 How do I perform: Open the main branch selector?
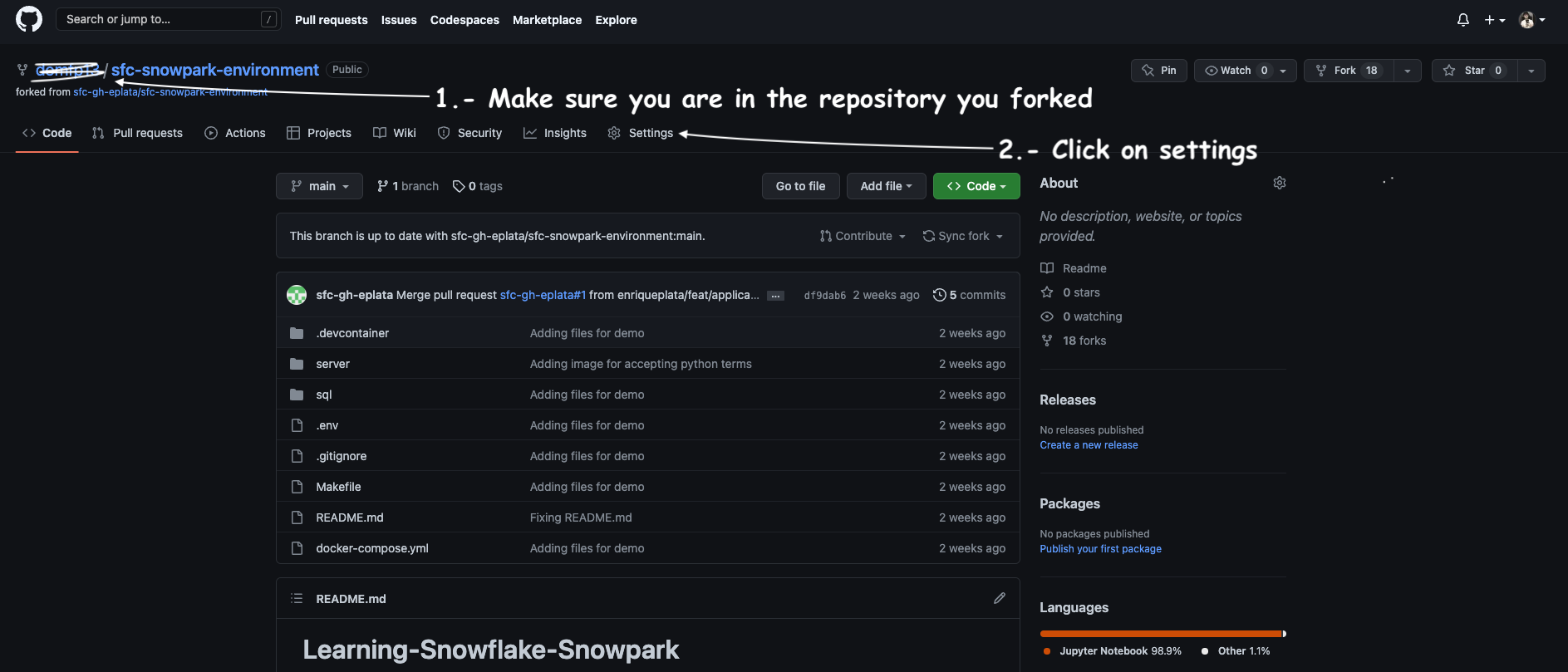(319, 186)
